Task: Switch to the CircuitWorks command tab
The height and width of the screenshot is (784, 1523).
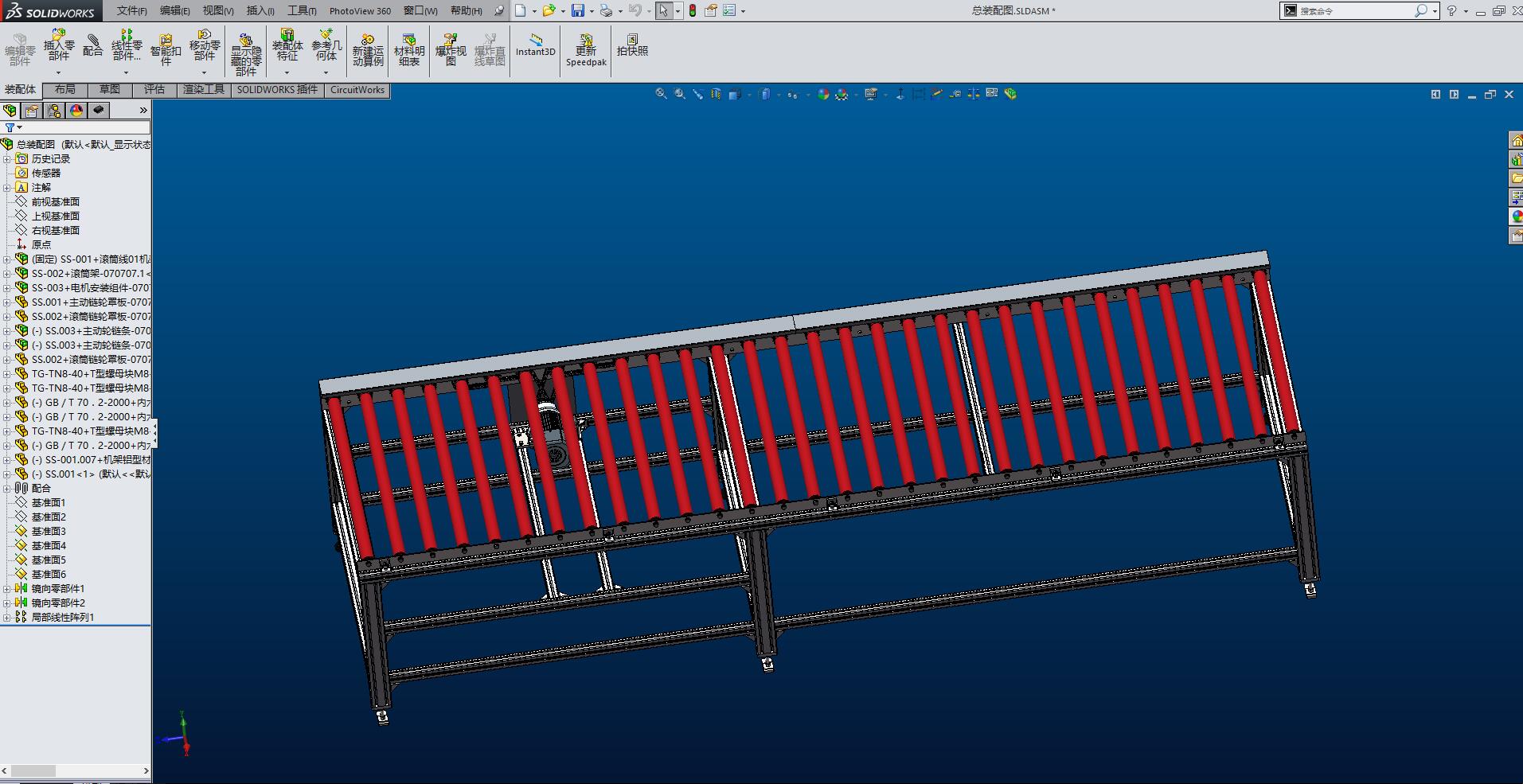Action: 357,90
